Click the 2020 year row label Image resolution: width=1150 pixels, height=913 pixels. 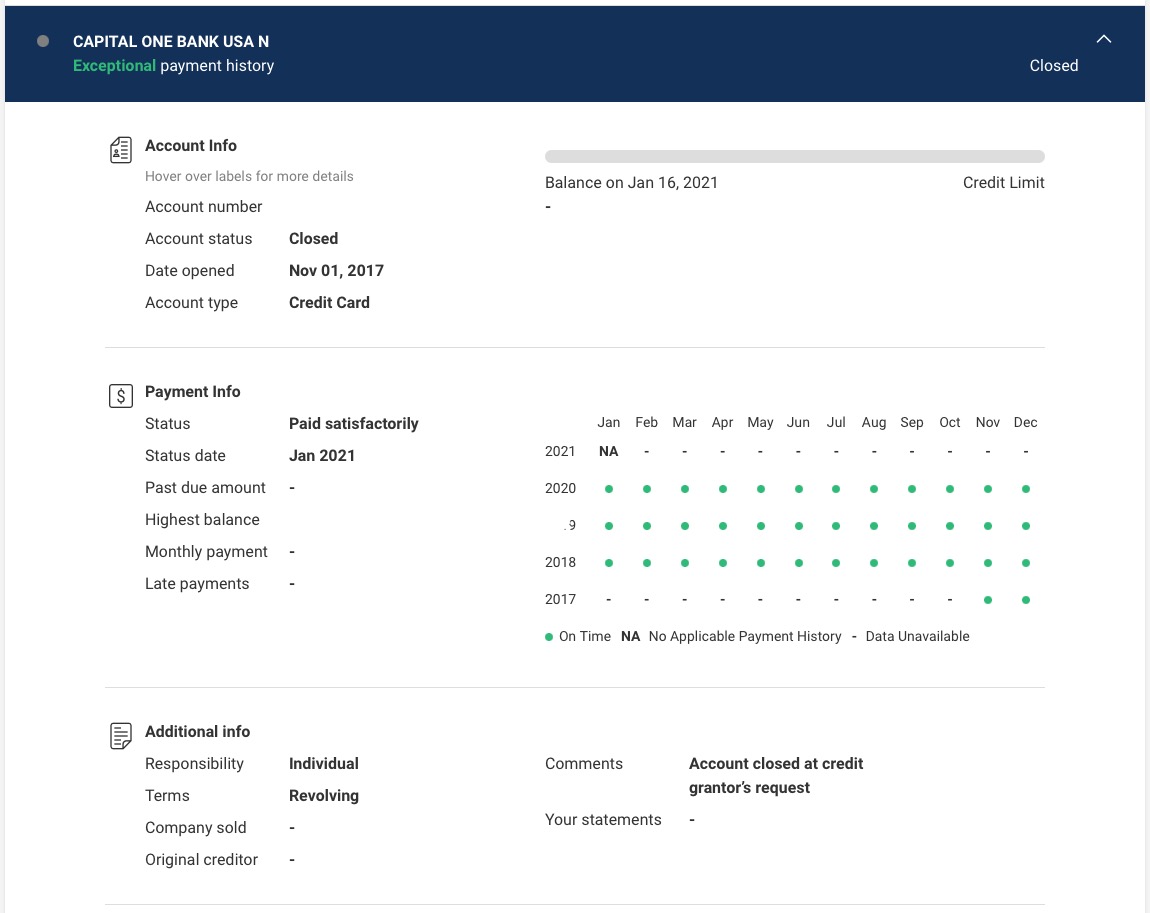[x=560, y=488]
